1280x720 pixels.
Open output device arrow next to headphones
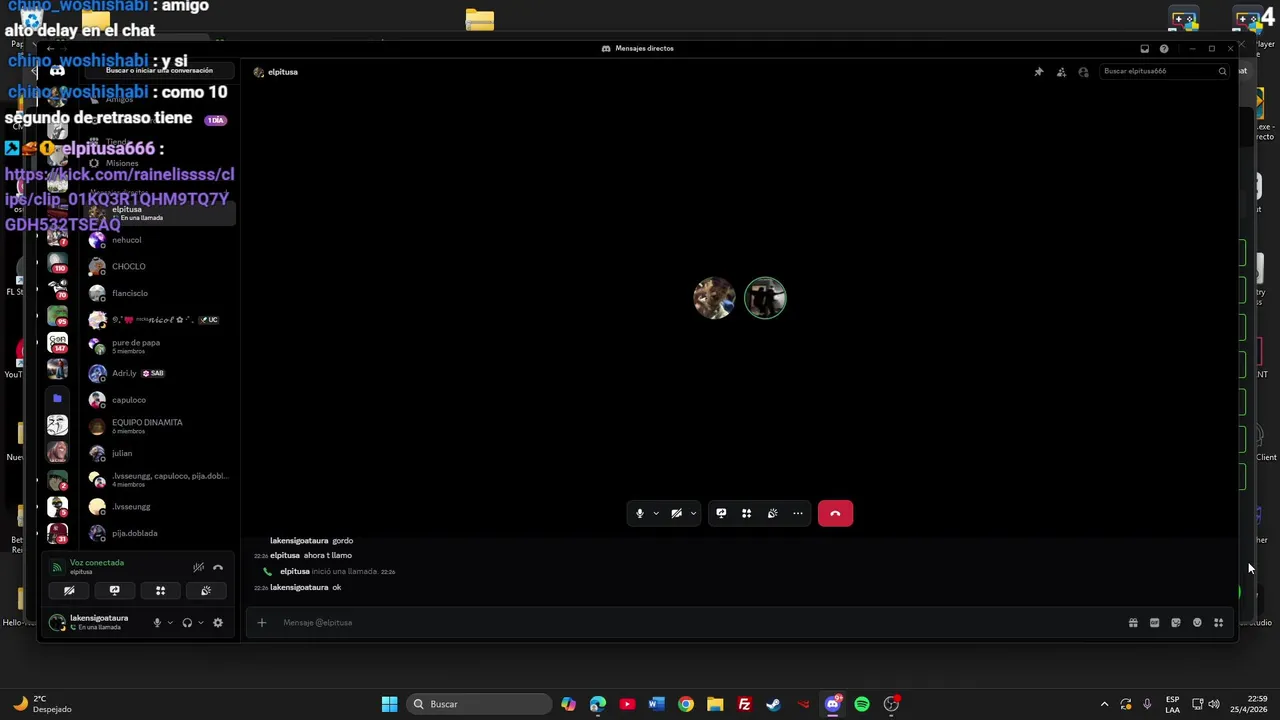(x=200, y=623)
